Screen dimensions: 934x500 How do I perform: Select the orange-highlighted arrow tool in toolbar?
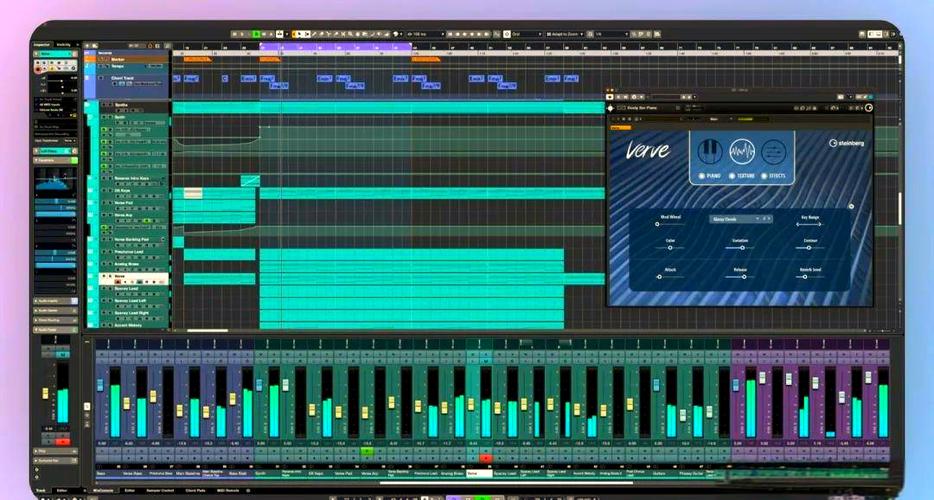295,35
